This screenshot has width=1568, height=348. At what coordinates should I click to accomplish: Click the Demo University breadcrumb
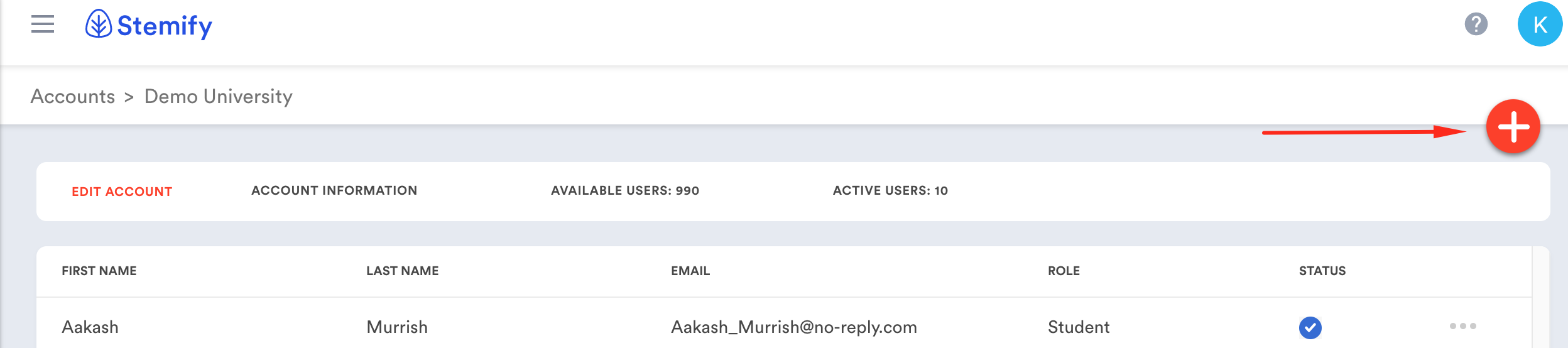[x=218, y=97]
